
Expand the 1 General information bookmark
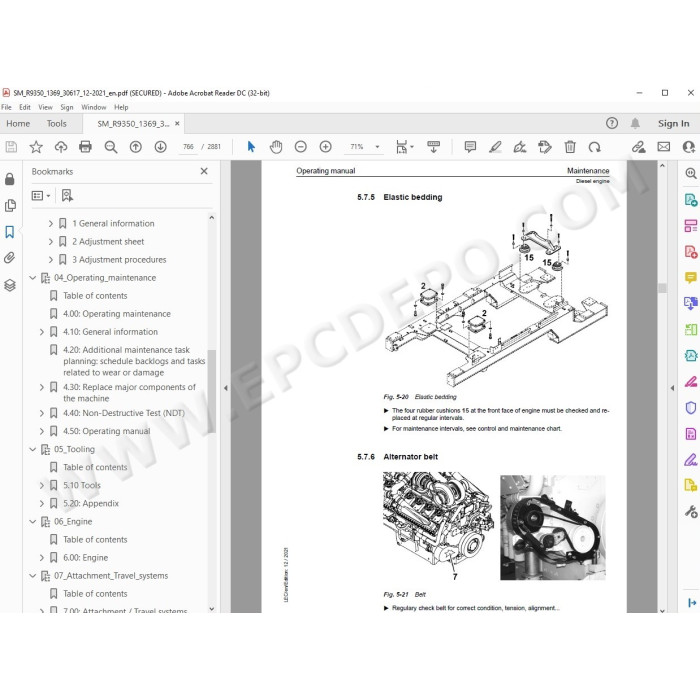pos(50,223)
